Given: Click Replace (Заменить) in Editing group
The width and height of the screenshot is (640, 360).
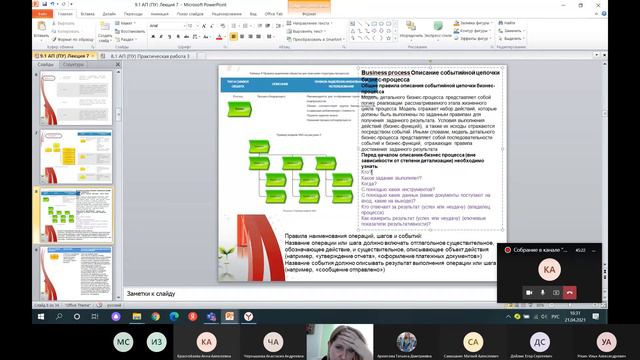Looking at the screenshot, I should 511,31.
